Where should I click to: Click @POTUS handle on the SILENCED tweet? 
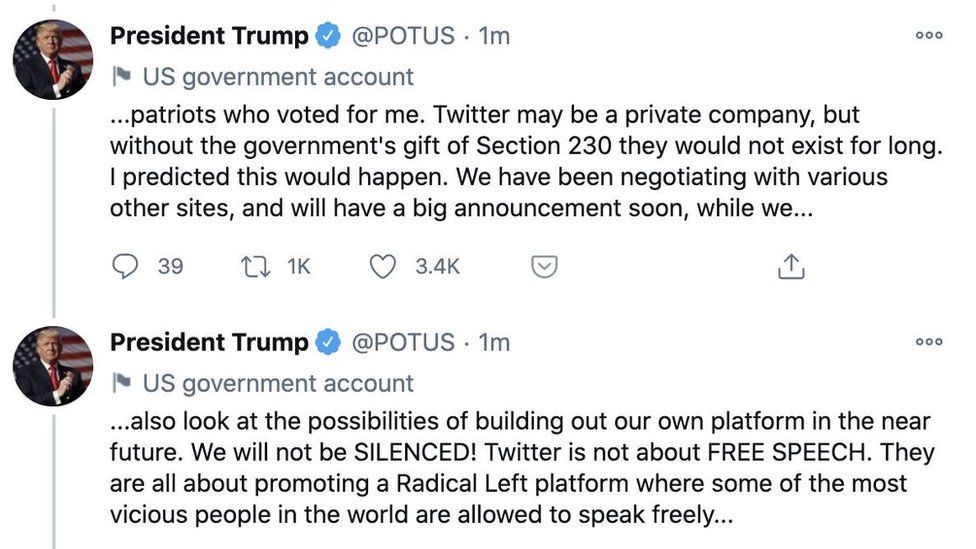[402, 342]
